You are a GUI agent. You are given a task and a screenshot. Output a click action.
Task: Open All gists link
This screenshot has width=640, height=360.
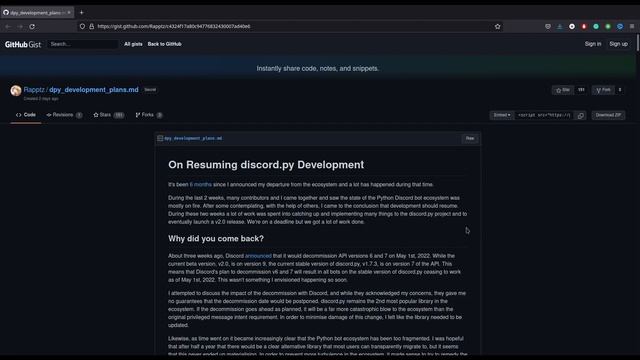[x=133, y=44]
